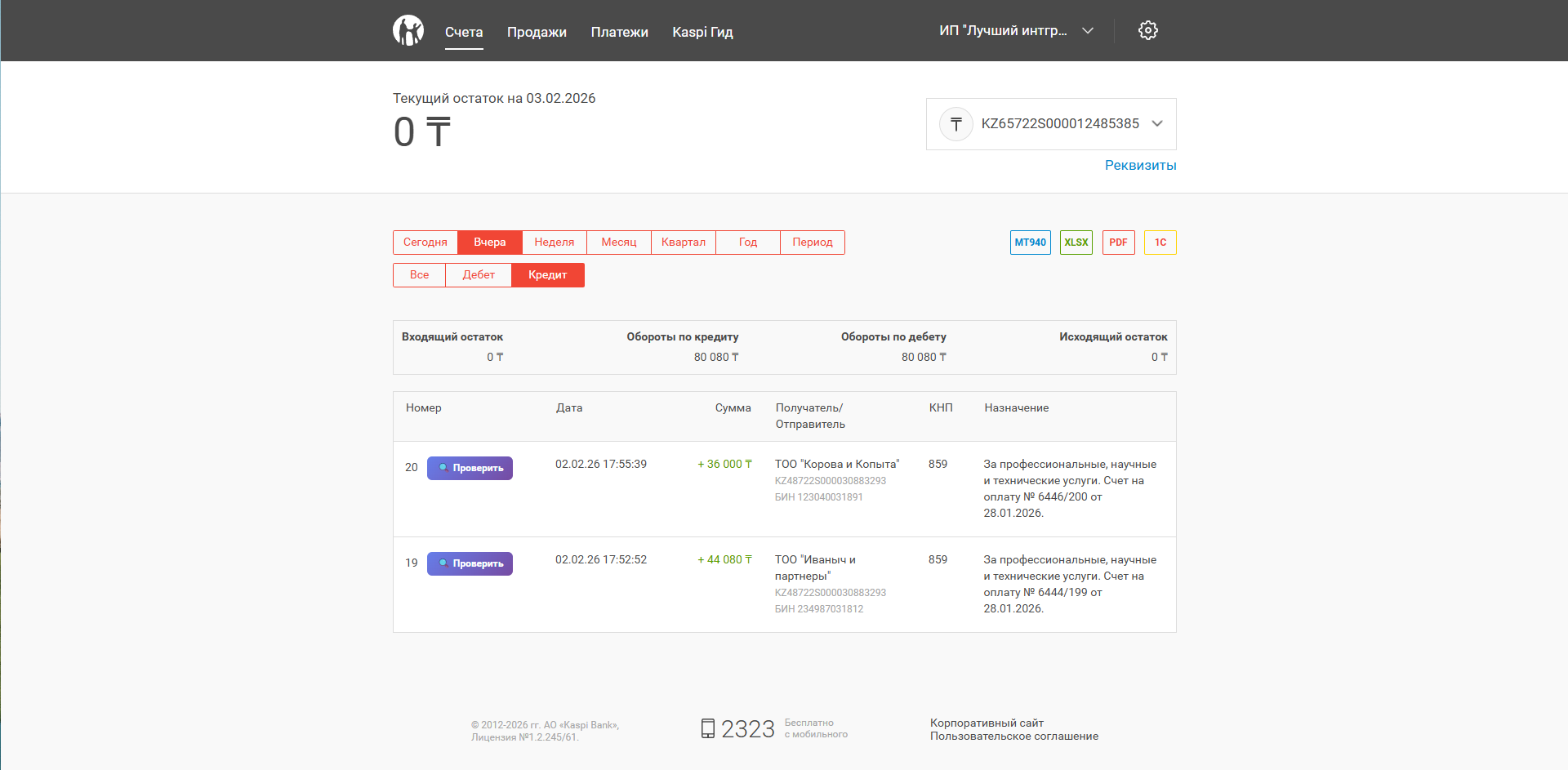This screenshot has height=770, width=1568.
Task: Click the Kaspi logo icon
Action: point(408,31)
